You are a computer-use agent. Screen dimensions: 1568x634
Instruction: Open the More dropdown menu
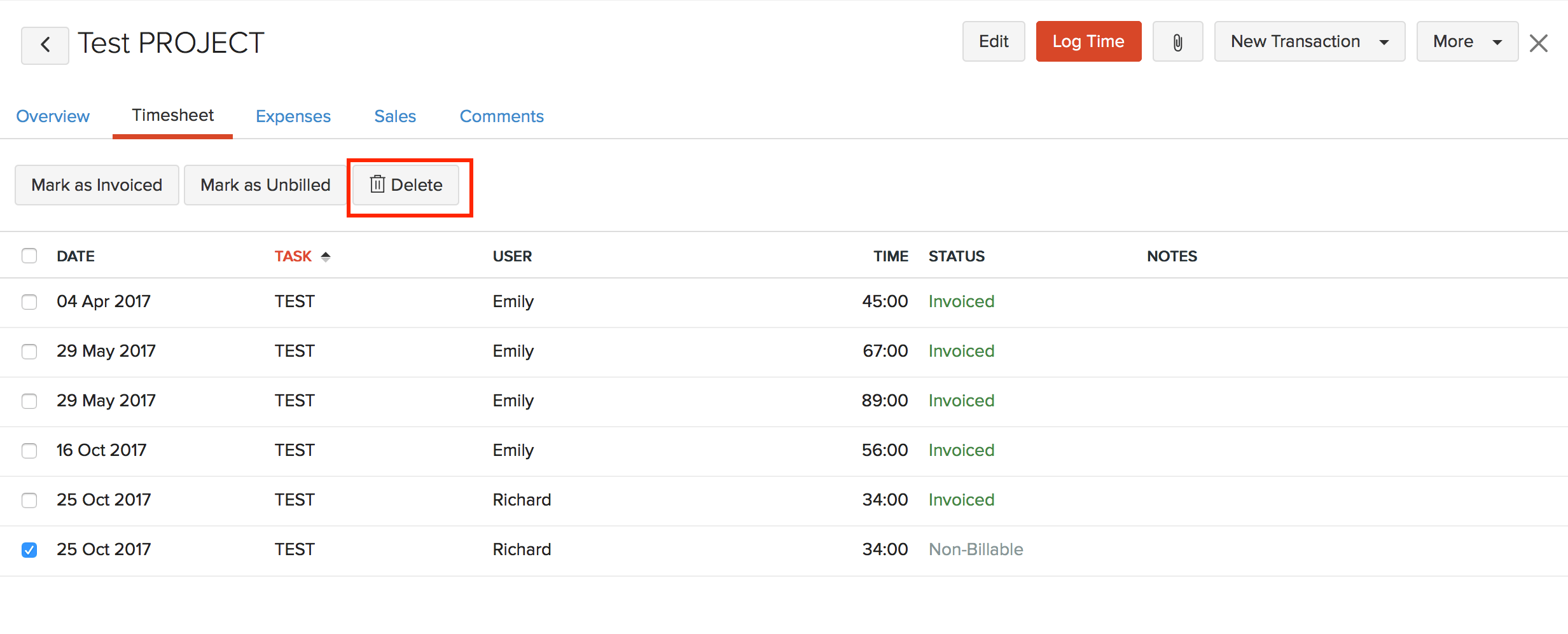pos(1466,41)
